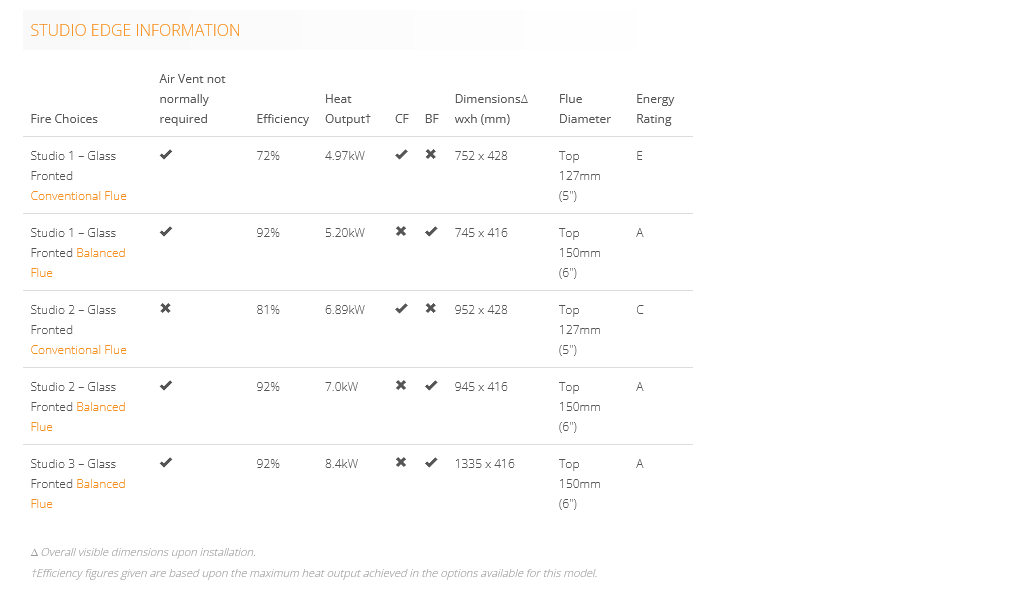Click the 8.4kW heat output cell
The width and height of the screenshot is (1030, 590).
341,464
